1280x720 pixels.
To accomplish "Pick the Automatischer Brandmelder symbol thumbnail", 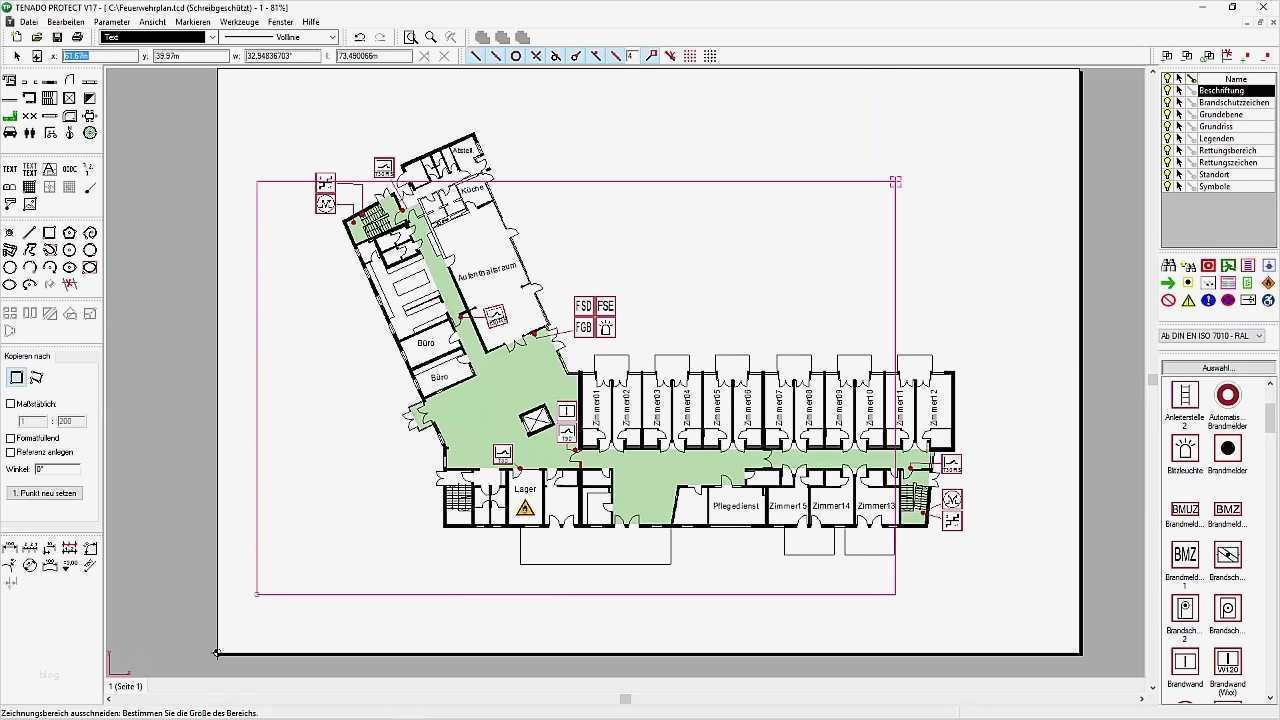I will pos(1228,395).
